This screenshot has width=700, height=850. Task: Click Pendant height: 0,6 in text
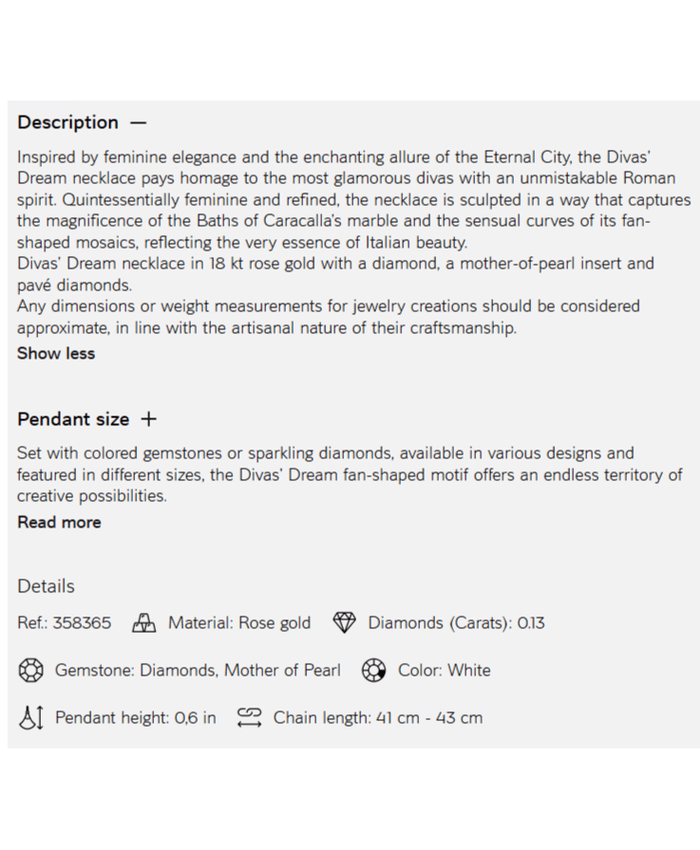pyautogui.click(x=135, y=717)
